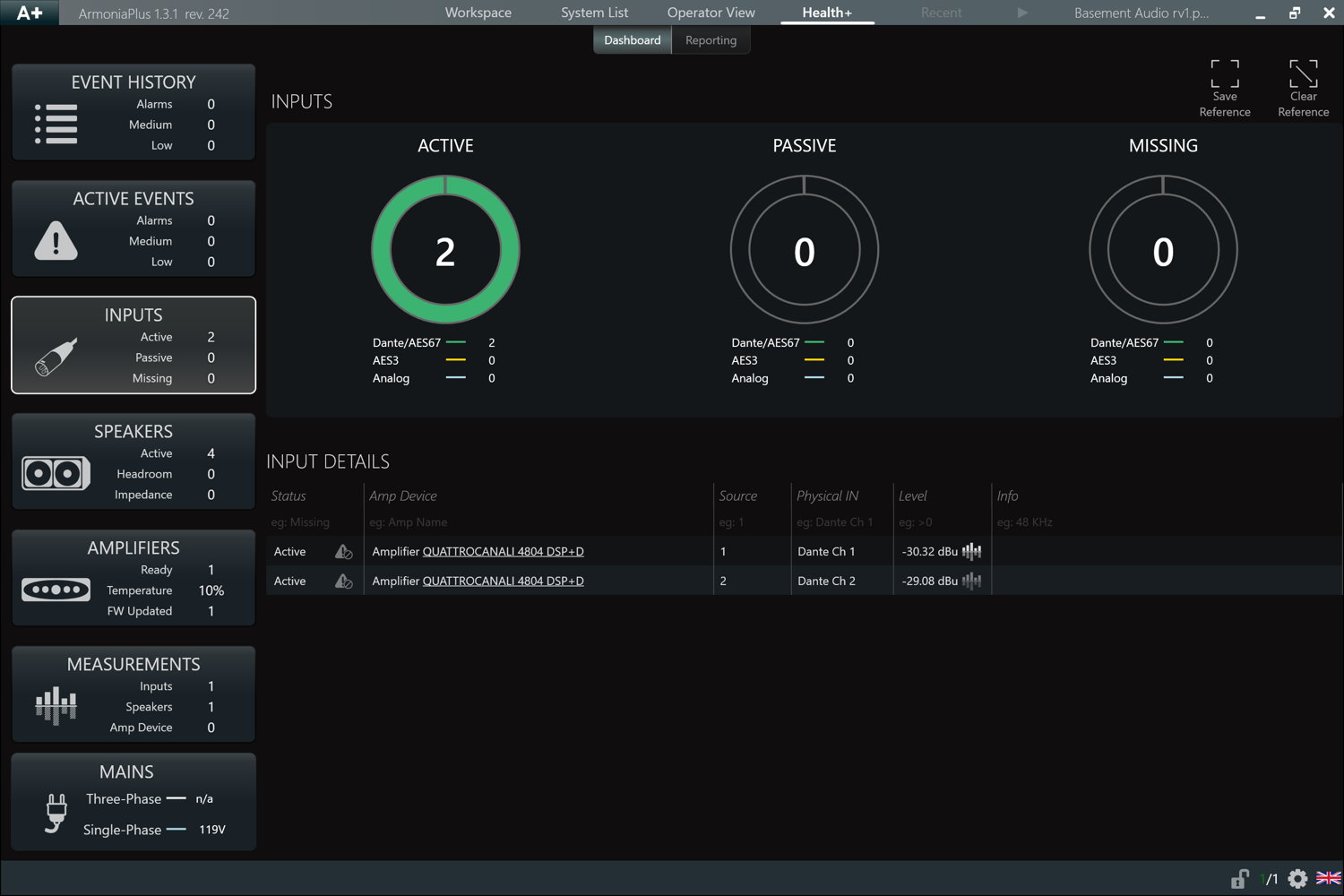This screenshot has width=1344, height=896.
Task: Select the Amplifiers card
Action: coord(134,578)
